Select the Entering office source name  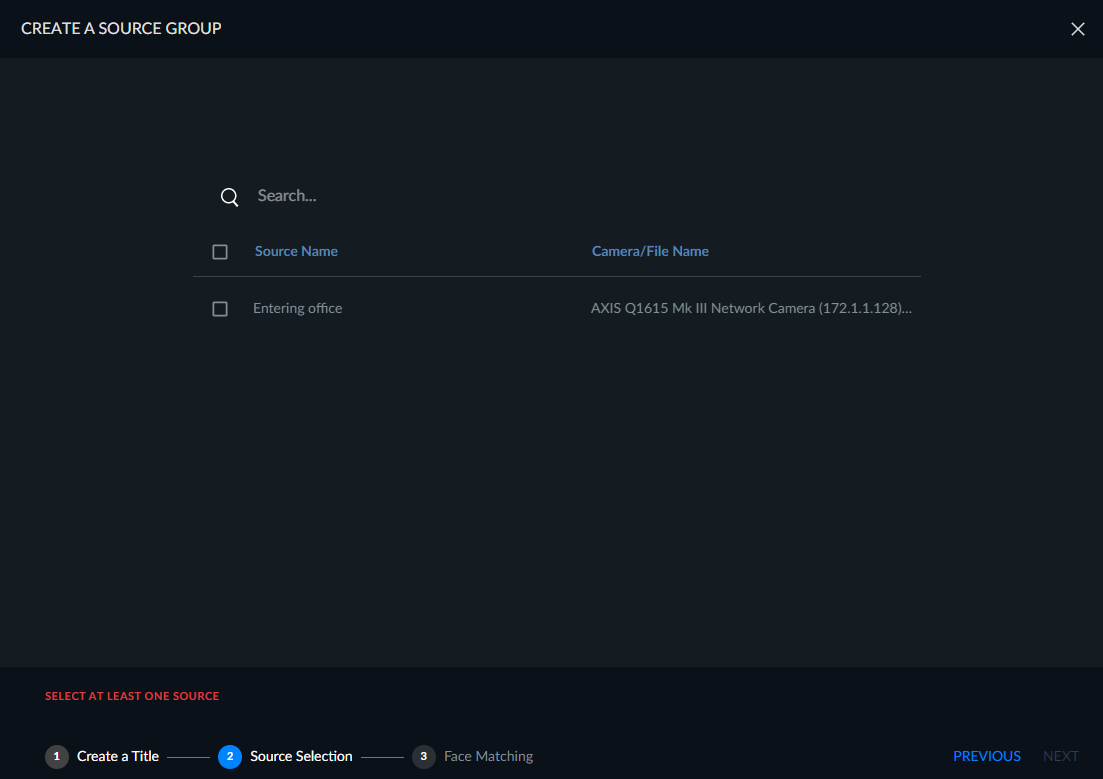click(x=298, y=308)
